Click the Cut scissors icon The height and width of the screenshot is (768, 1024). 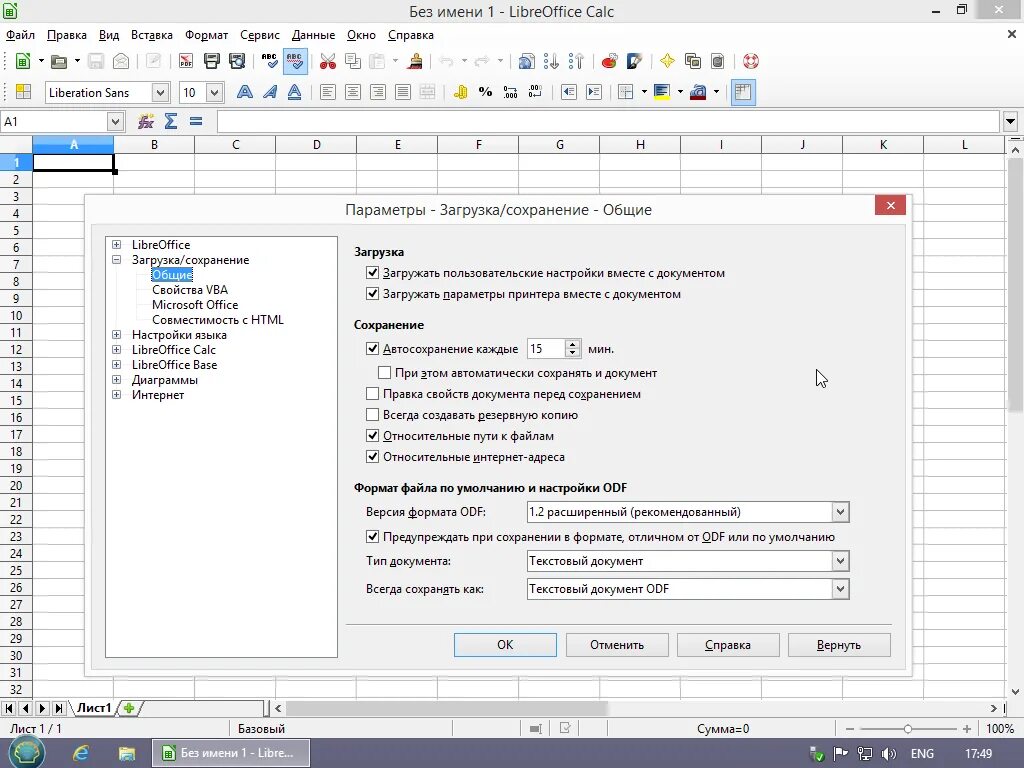click(x=328, y=61)
